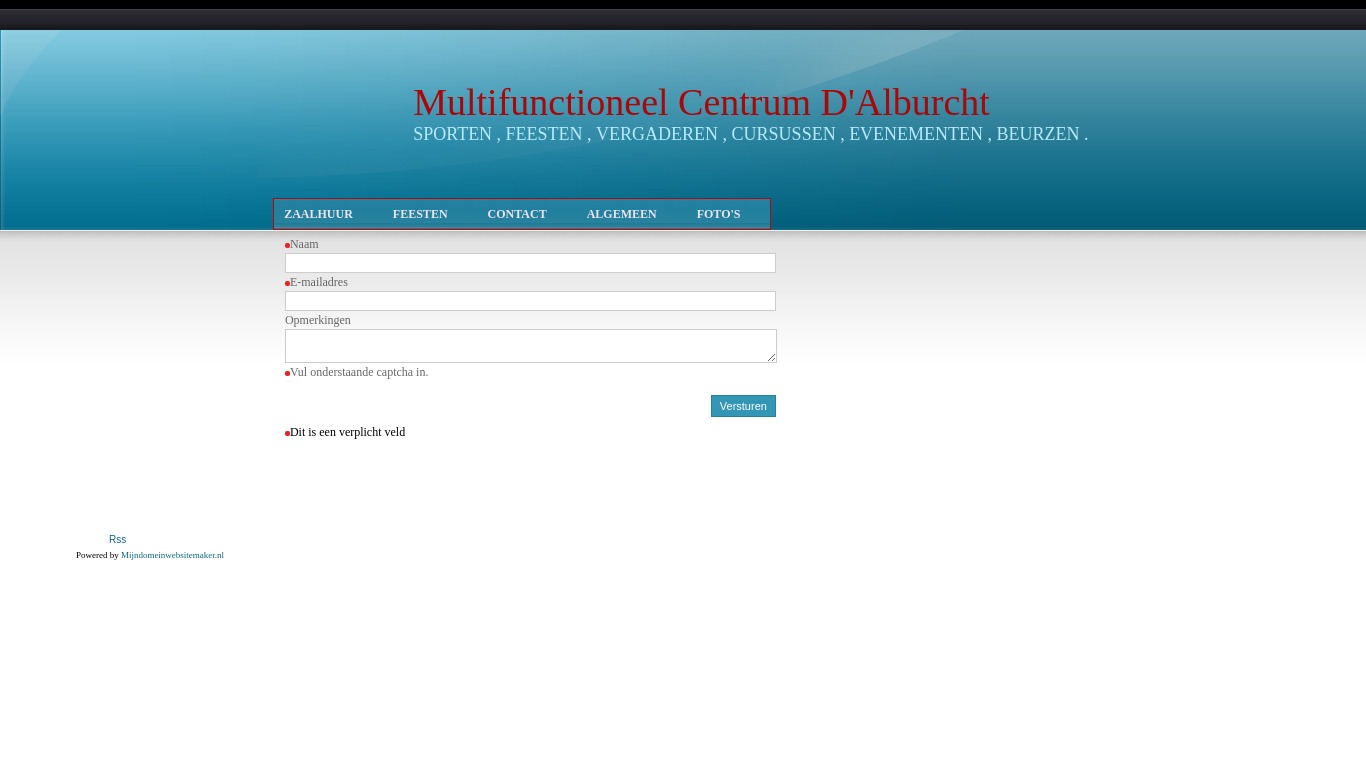Open the ALGEMEEN section
Image resolution: width=1366 pixels, height=768 pixels.
[x=621, y=213]
